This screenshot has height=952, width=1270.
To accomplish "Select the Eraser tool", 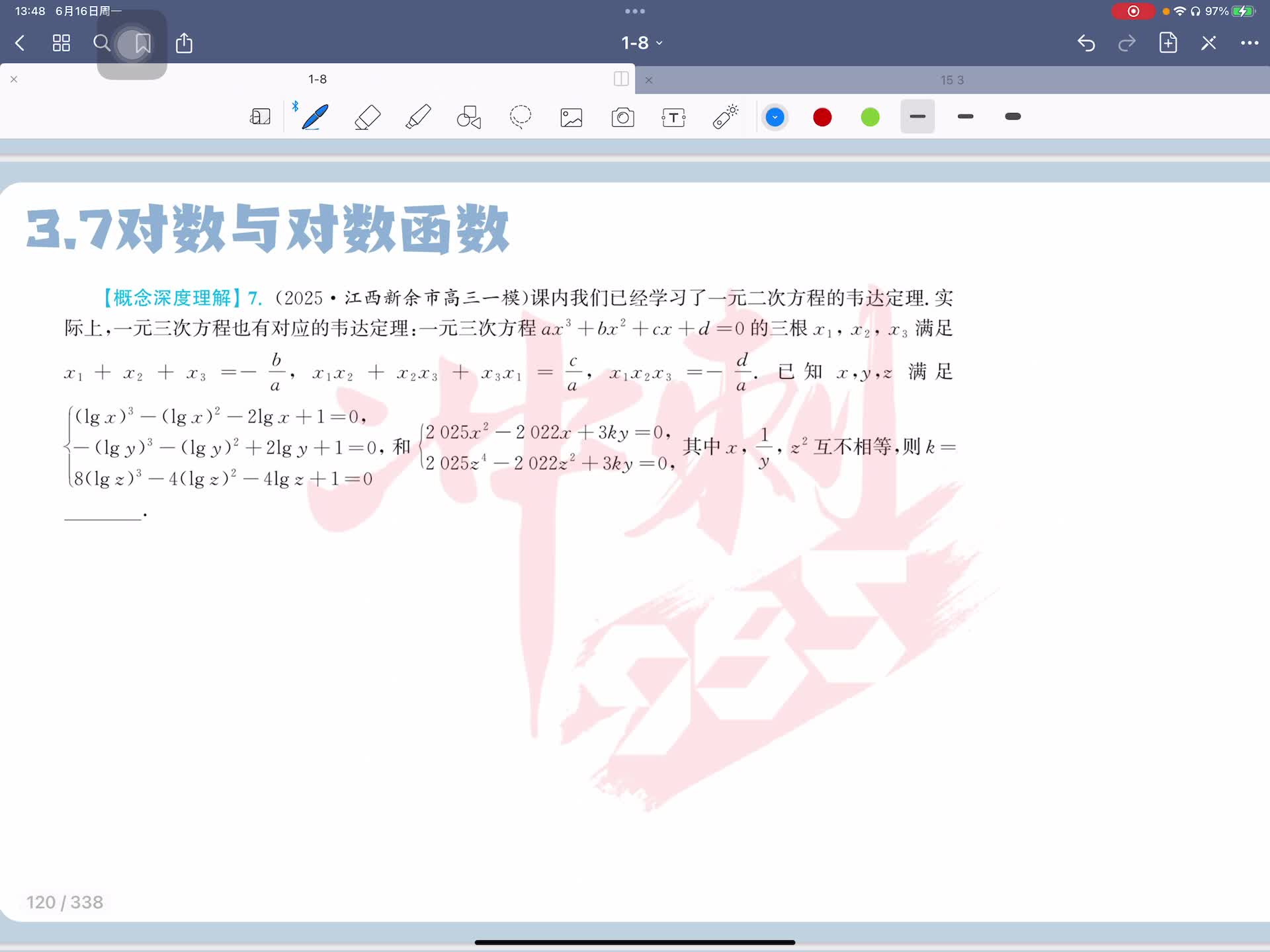I will (x=368, y=117).
